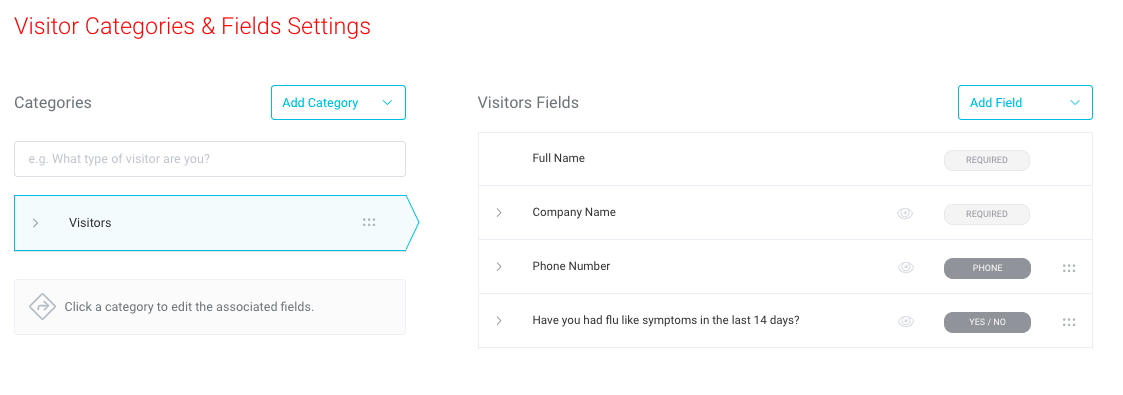Toggle flu symptoms field eye visibility icon

click(905, 322)
